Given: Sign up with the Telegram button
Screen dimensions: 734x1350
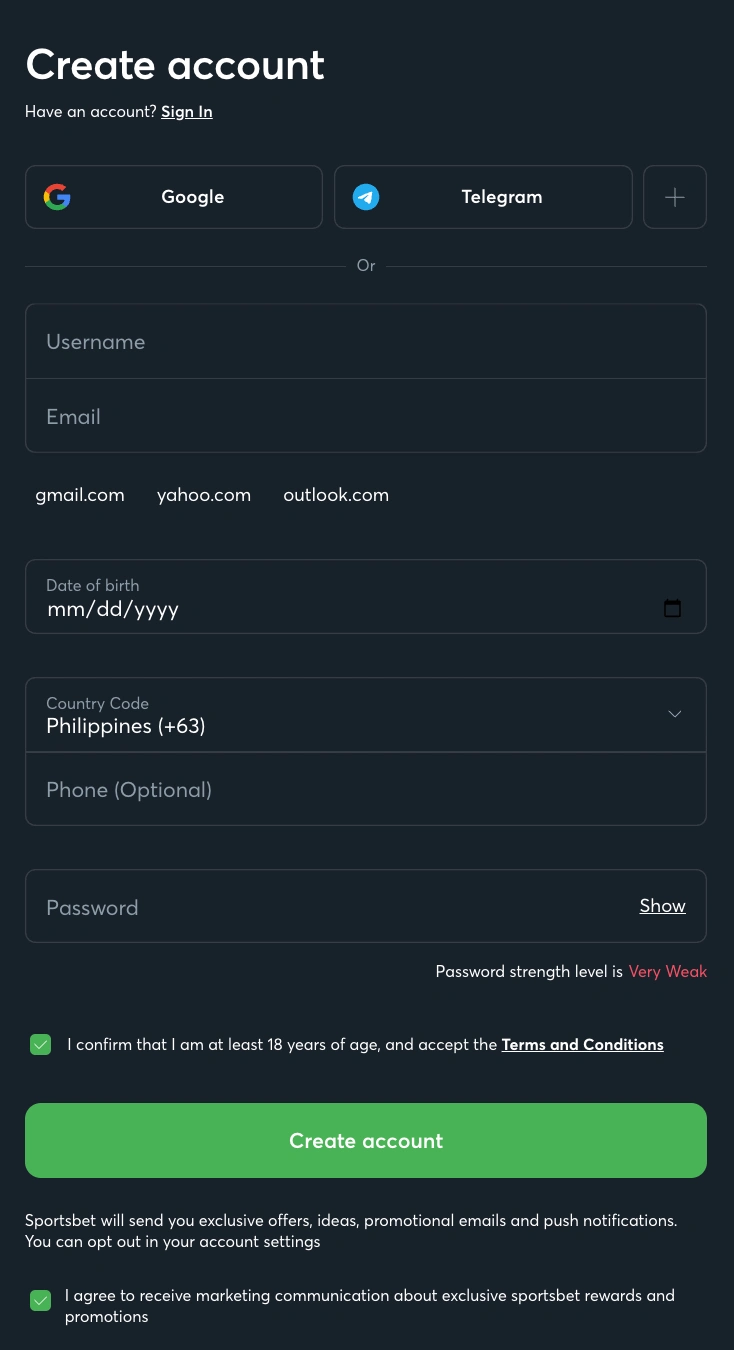Looking at the screenshot, I should pyautogui.click(x=483, y=197).
